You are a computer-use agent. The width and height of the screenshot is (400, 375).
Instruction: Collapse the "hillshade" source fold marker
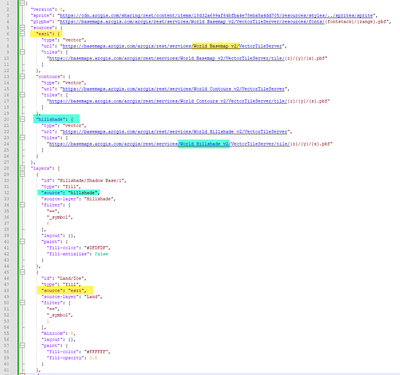[22, 119]
